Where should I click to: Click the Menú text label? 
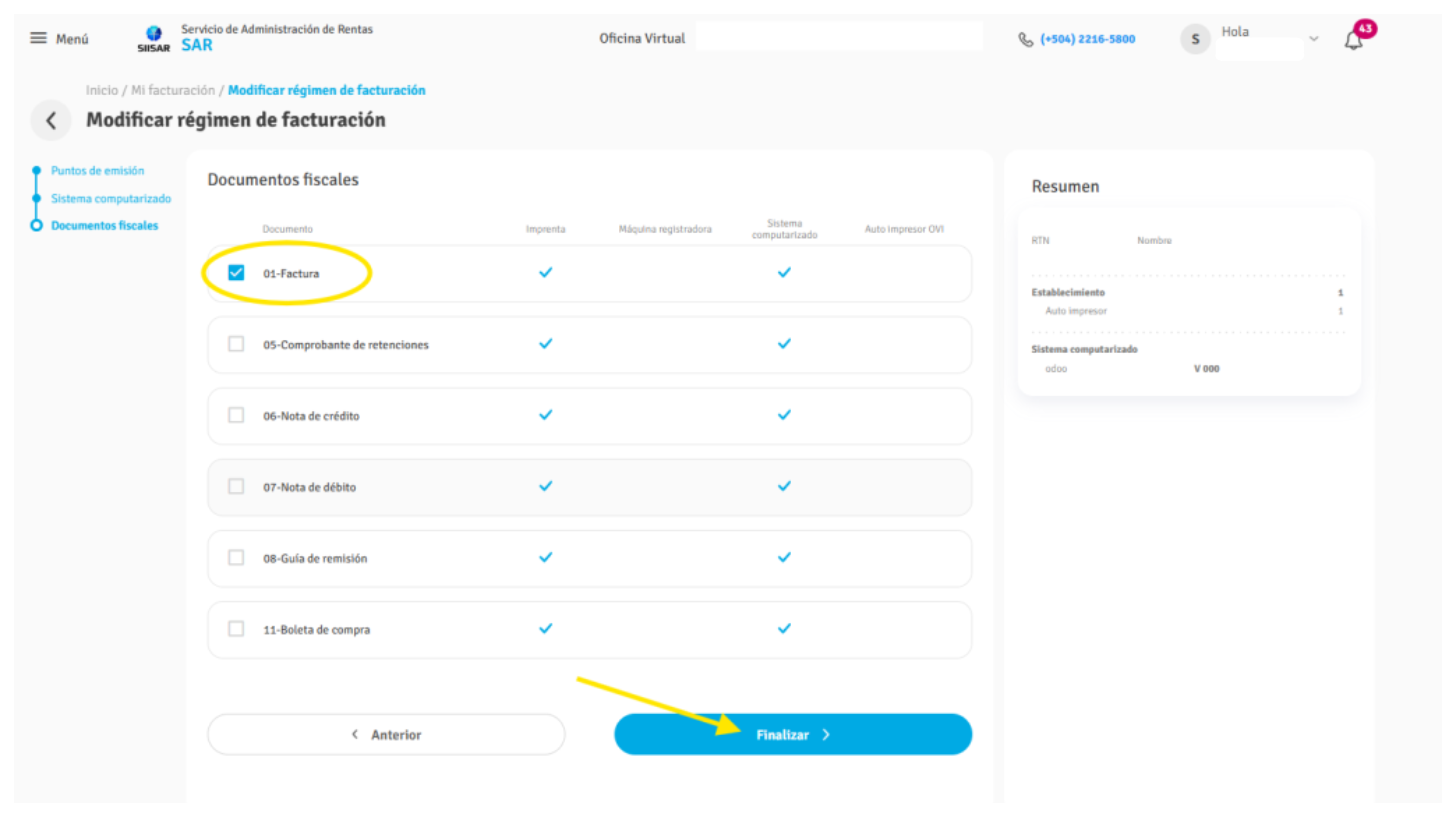72,39
